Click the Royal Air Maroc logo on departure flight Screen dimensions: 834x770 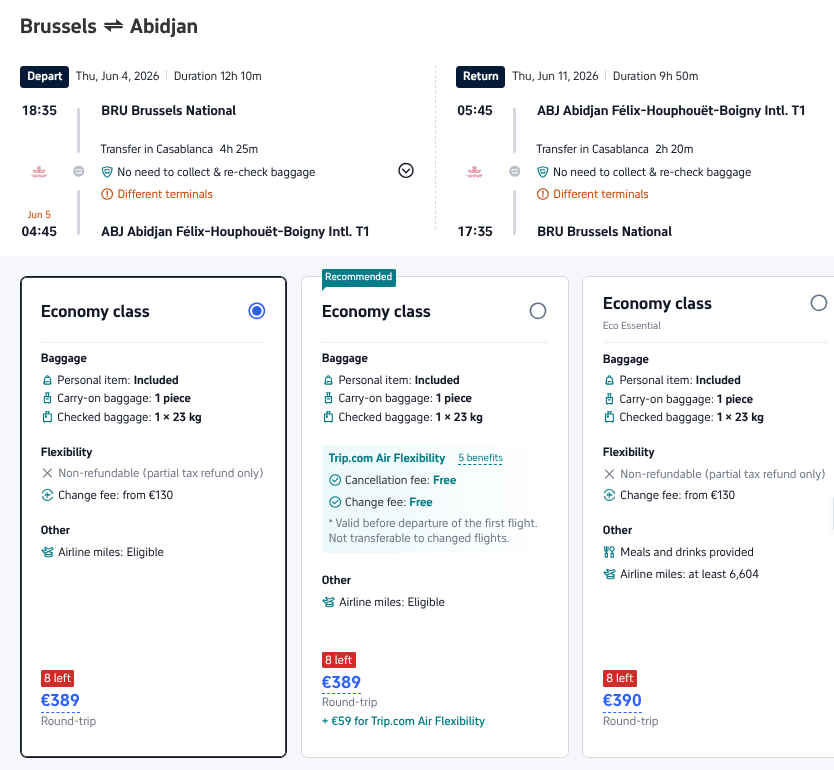pos(40,172)
